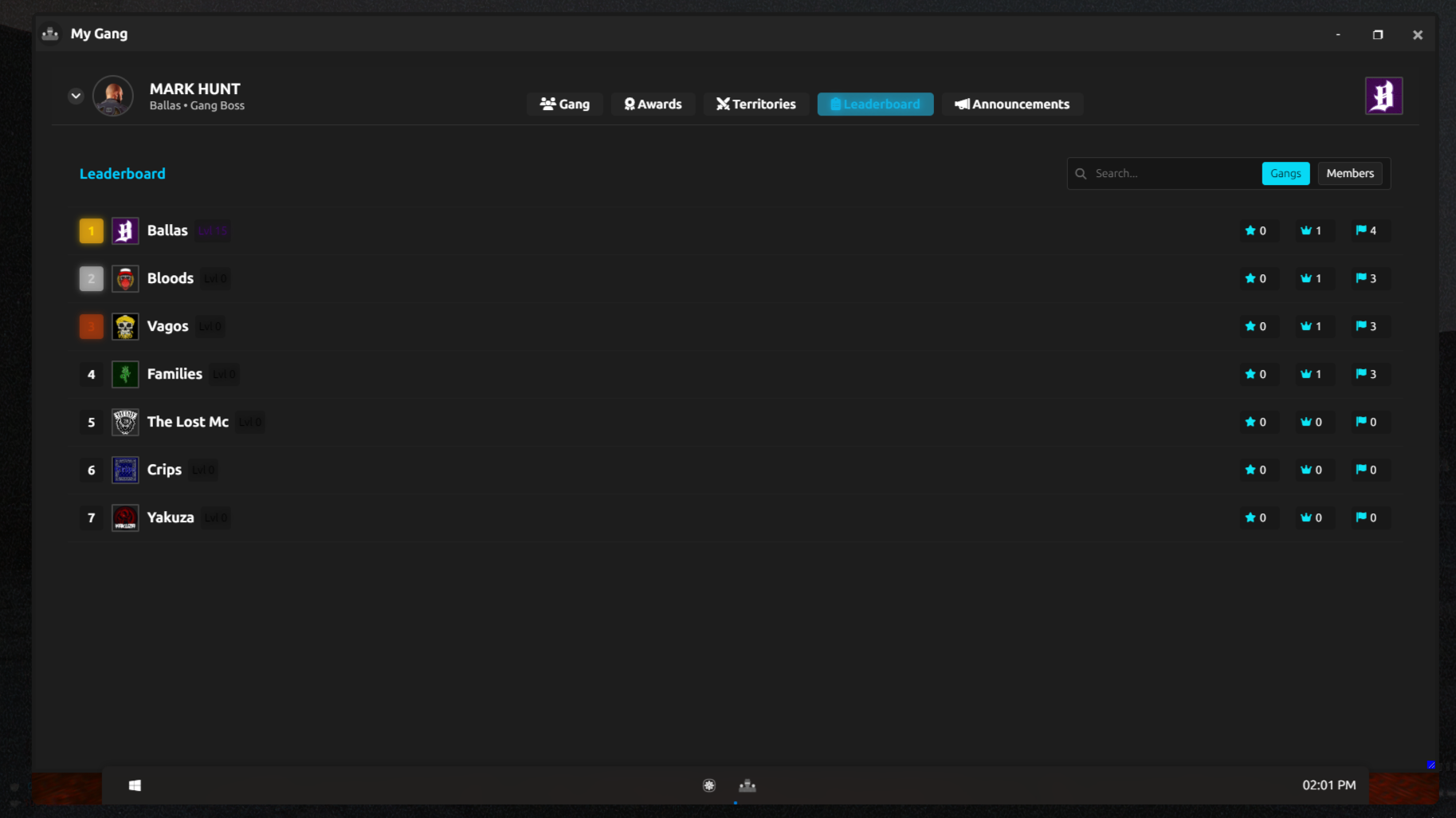Click the Ballas territory flag count
The height and width of the screenshot is (818, 1456).
(x=1366, y=230)
